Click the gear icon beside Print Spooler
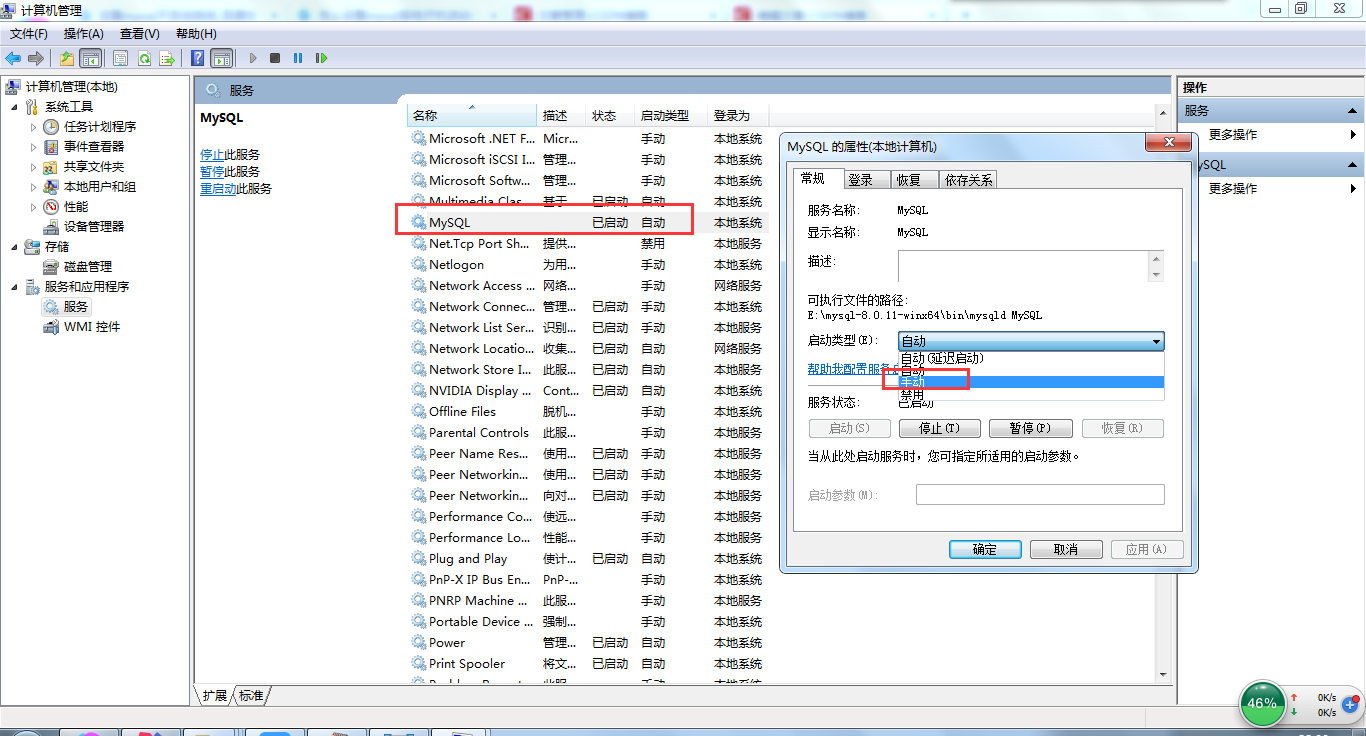The height and width of the screenshot is (736, 1366). click(x=419, y=664)
